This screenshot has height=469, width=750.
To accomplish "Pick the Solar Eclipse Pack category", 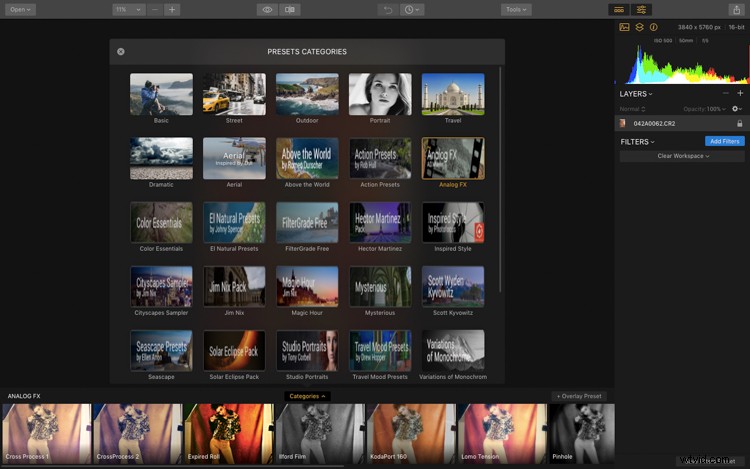I will coord(234,355).
